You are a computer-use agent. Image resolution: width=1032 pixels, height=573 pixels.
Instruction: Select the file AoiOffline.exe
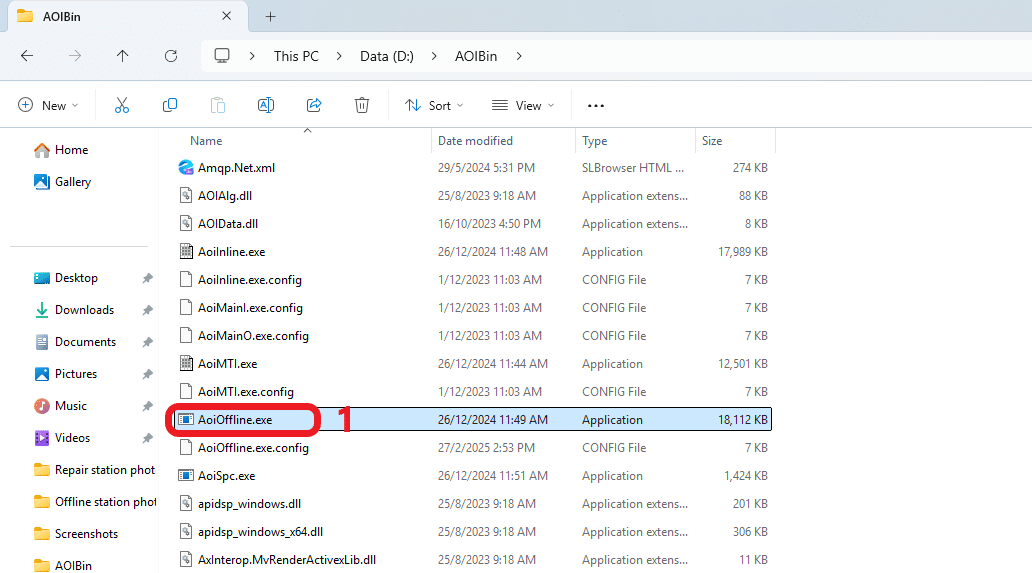235,420
